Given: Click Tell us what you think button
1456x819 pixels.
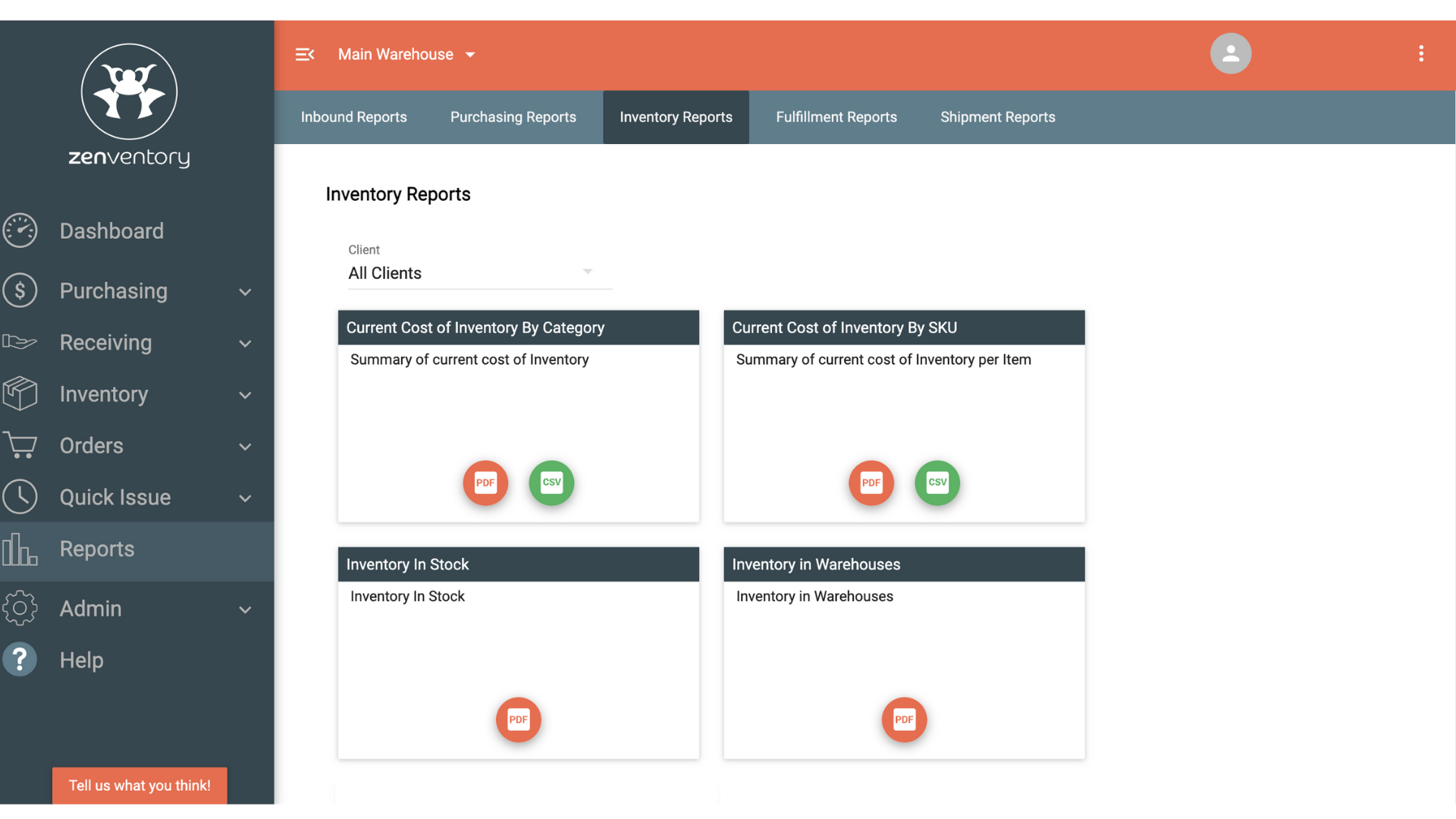Looking at the screenshot, I should coord(140,786).
